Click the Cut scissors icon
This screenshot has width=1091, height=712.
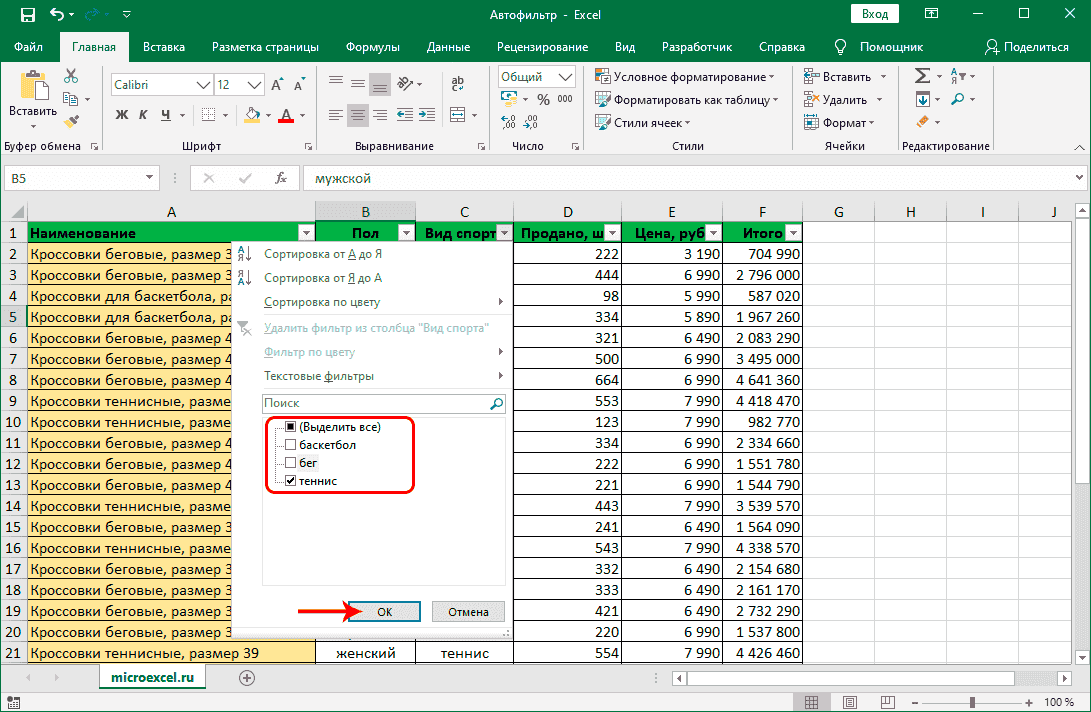coord(71,76)
